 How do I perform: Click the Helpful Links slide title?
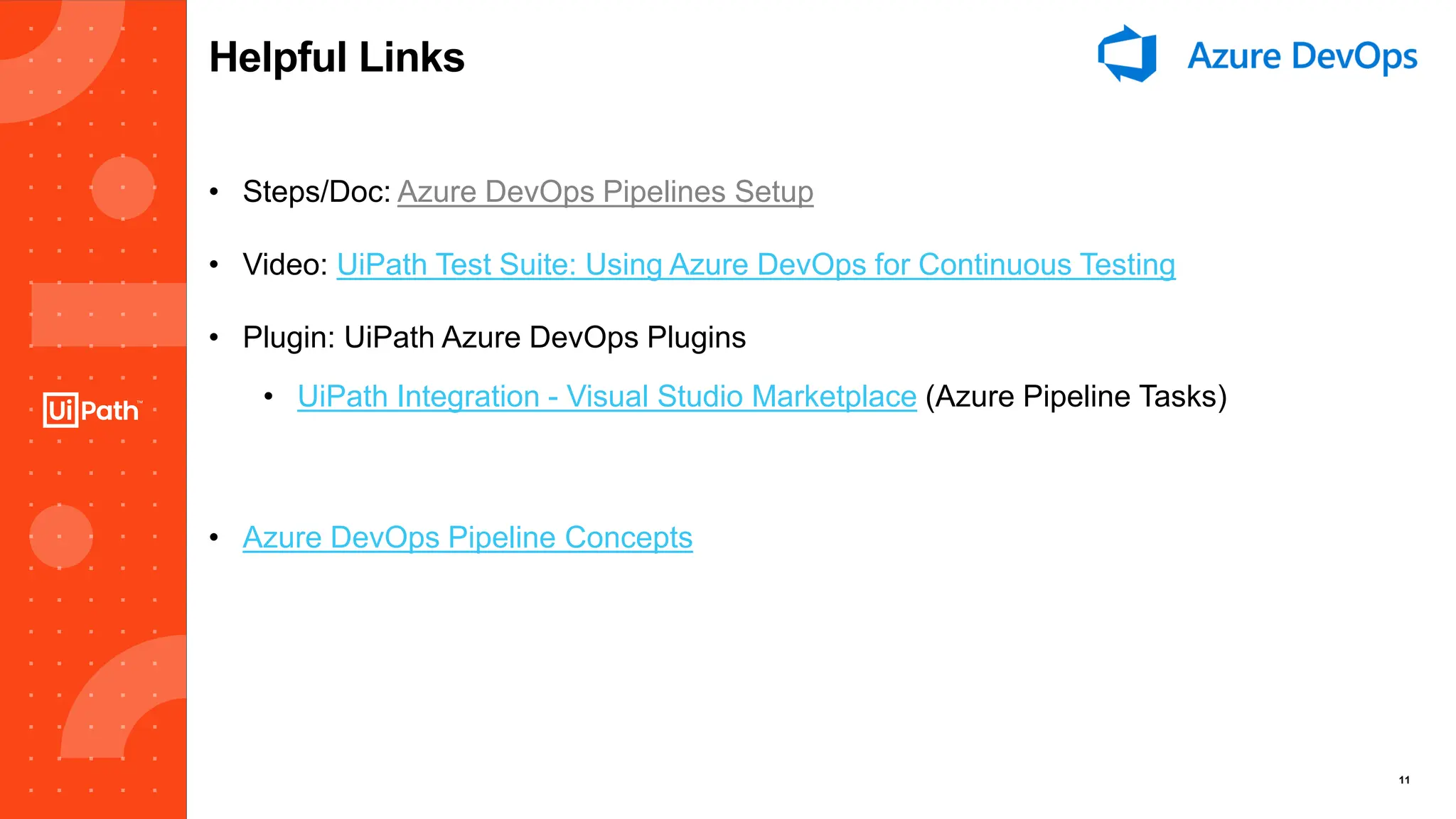coord(336,58)
